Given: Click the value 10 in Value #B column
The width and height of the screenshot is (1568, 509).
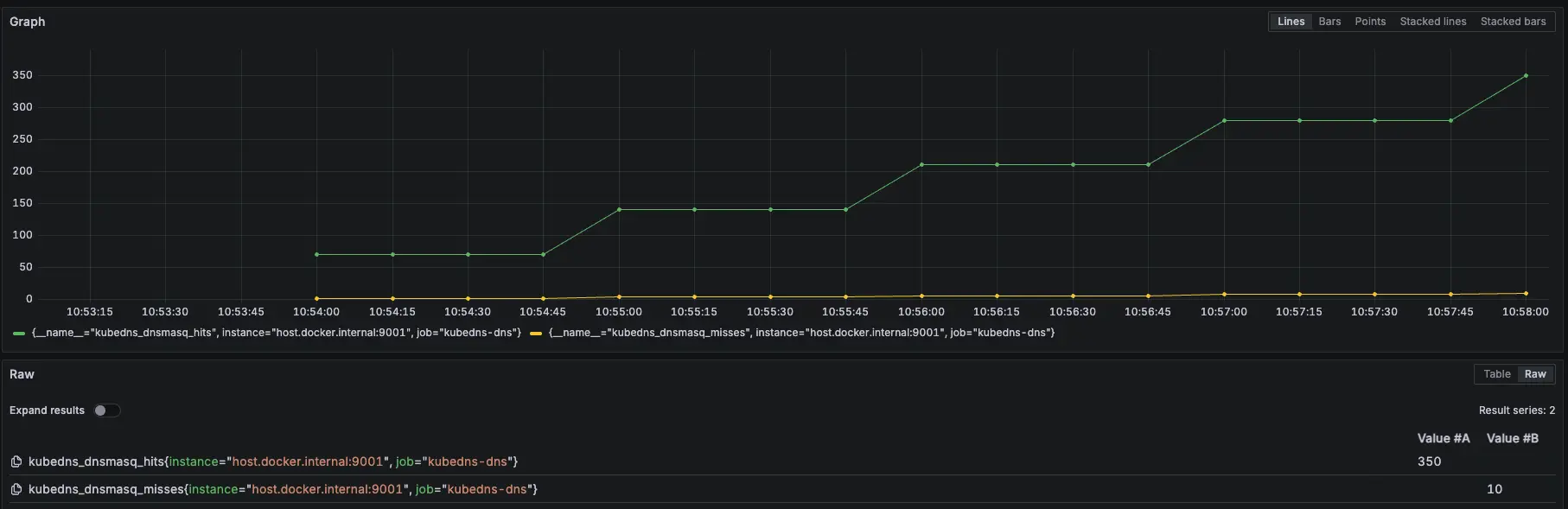Looking at the screenshot, I should (1494, 489).
